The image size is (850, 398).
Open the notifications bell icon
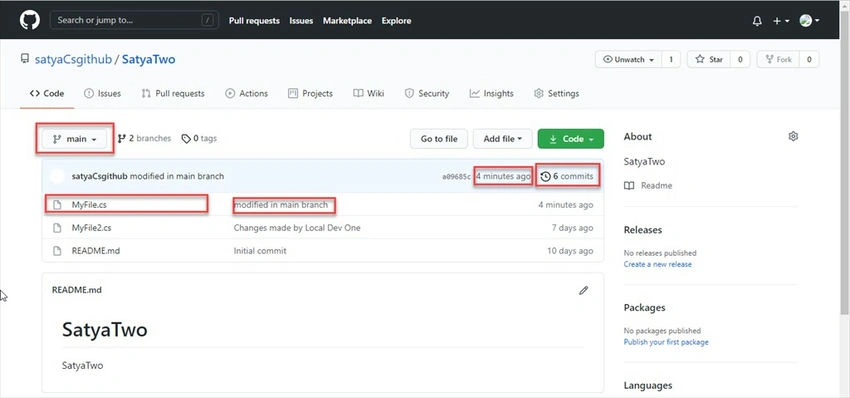757,21
